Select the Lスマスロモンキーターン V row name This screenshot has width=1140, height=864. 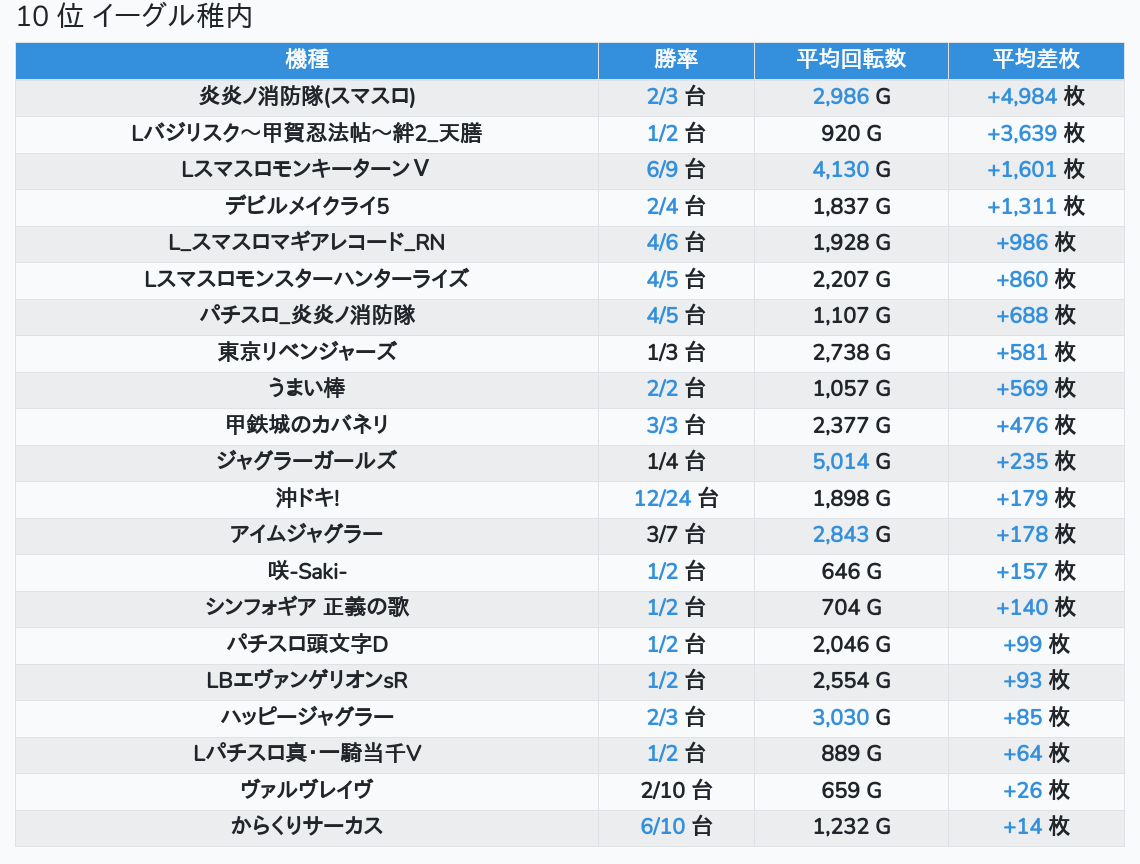pyautogui.click(x=307, y=170)
